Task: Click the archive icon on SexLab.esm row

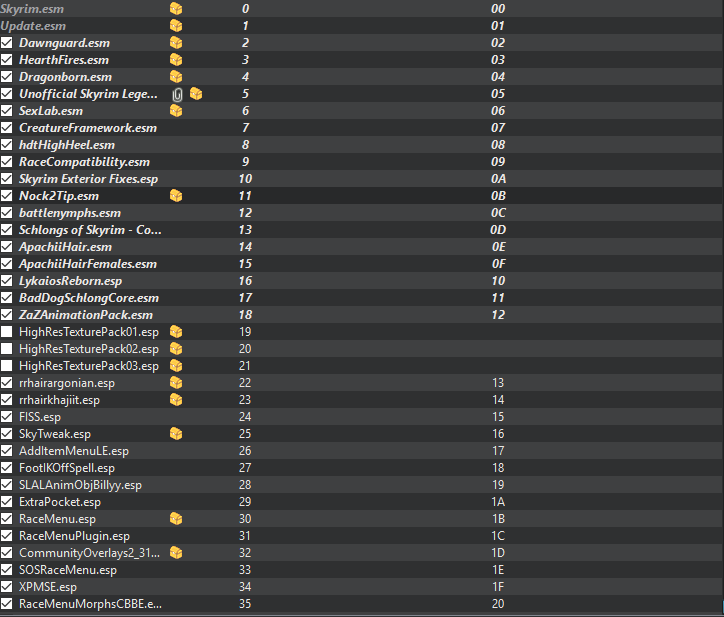Action: [x=176, y=111]
